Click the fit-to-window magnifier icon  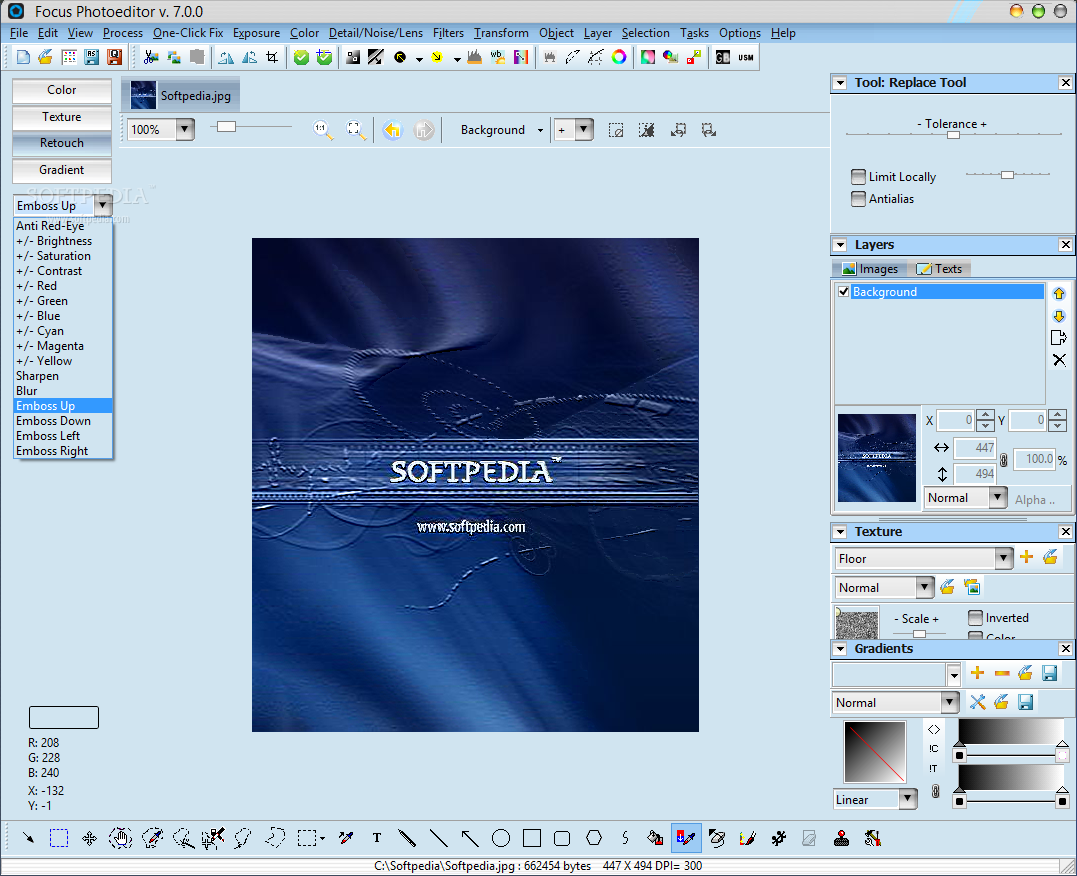(x=356, y=130)
